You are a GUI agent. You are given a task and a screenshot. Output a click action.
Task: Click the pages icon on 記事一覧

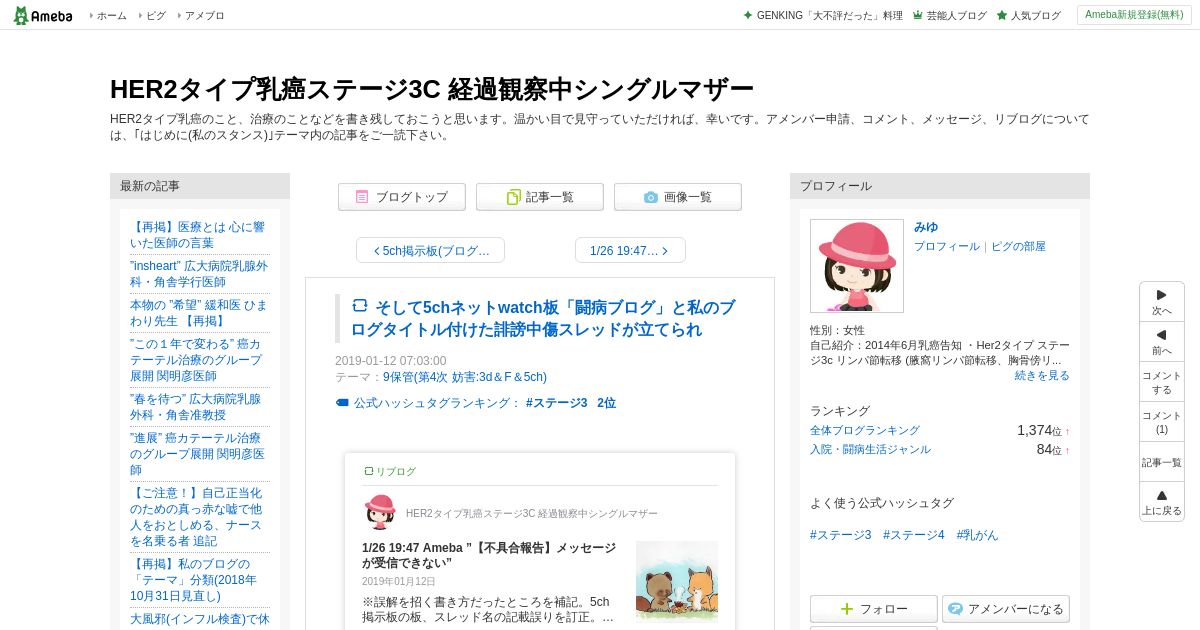click(513, 197)
